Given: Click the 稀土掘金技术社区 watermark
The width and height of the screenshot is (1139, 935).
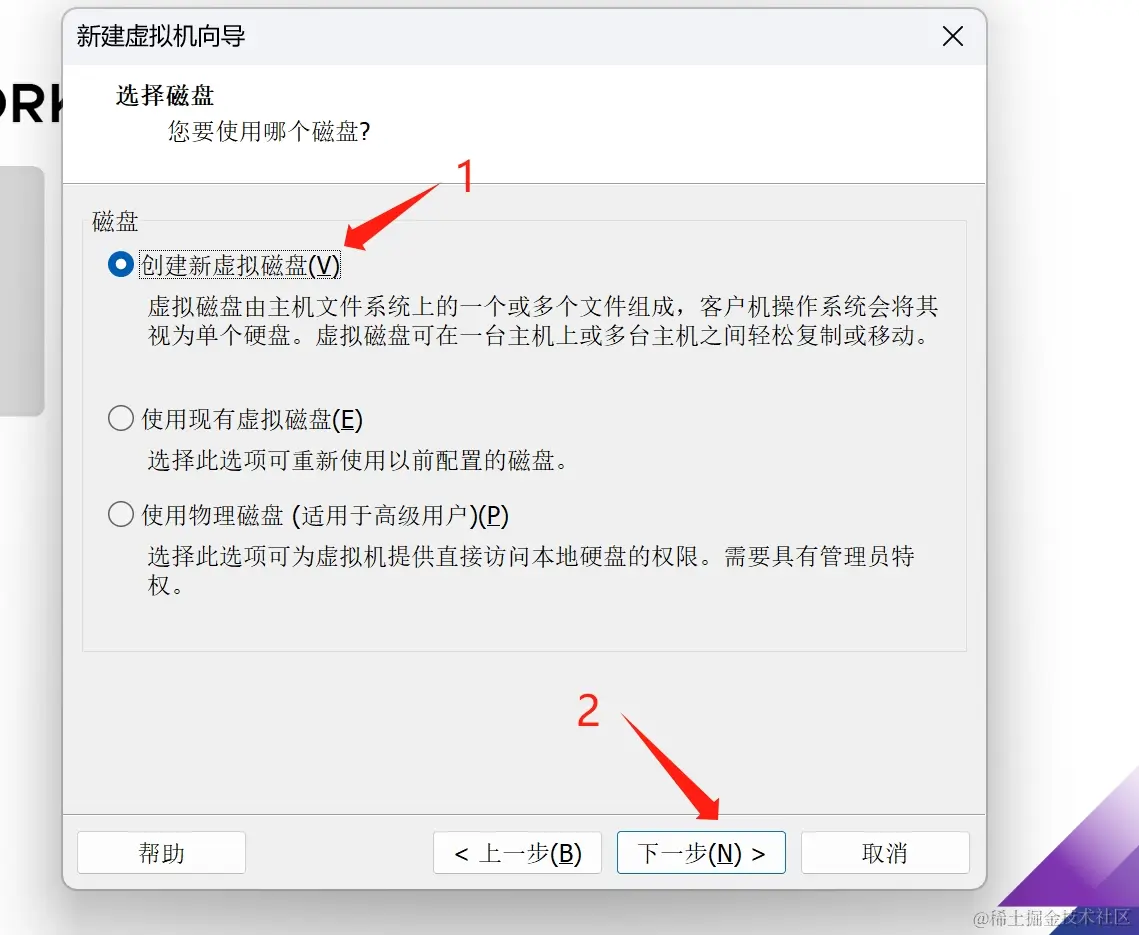Looking at the screenshot, I should click(1052, 918).
